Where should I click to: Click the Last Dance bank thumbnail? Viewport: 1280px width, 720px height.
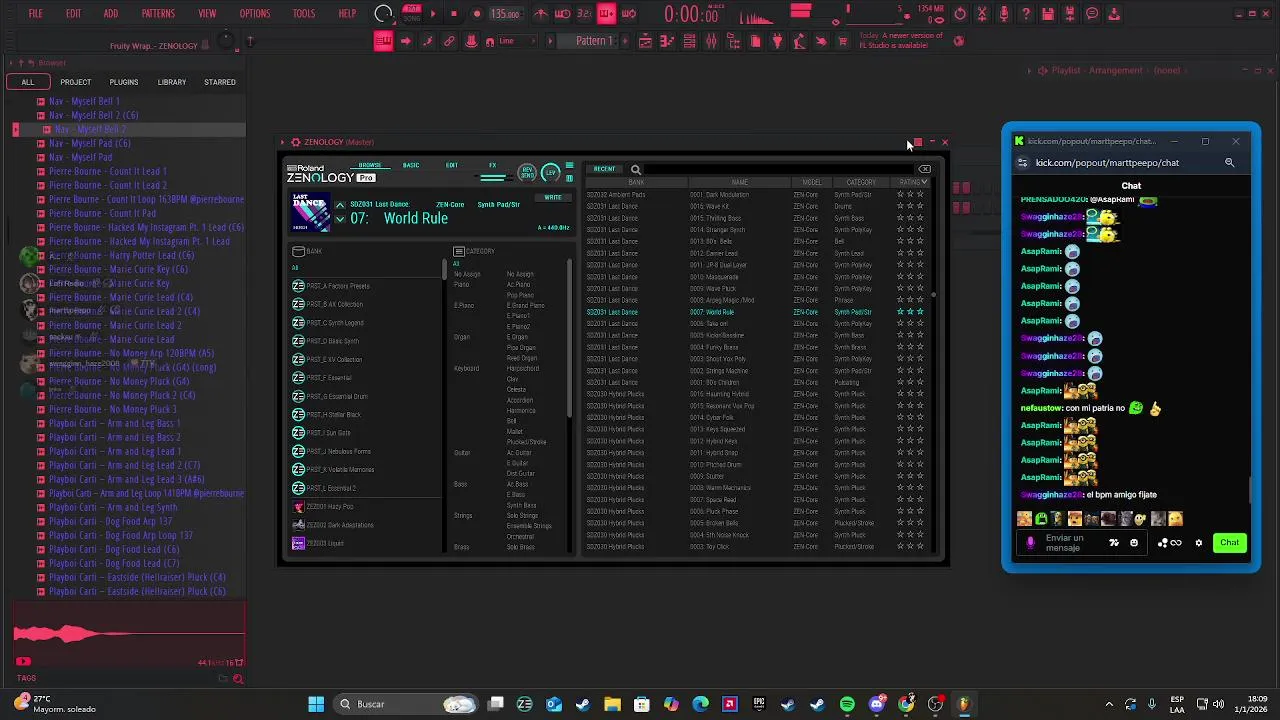309,213
